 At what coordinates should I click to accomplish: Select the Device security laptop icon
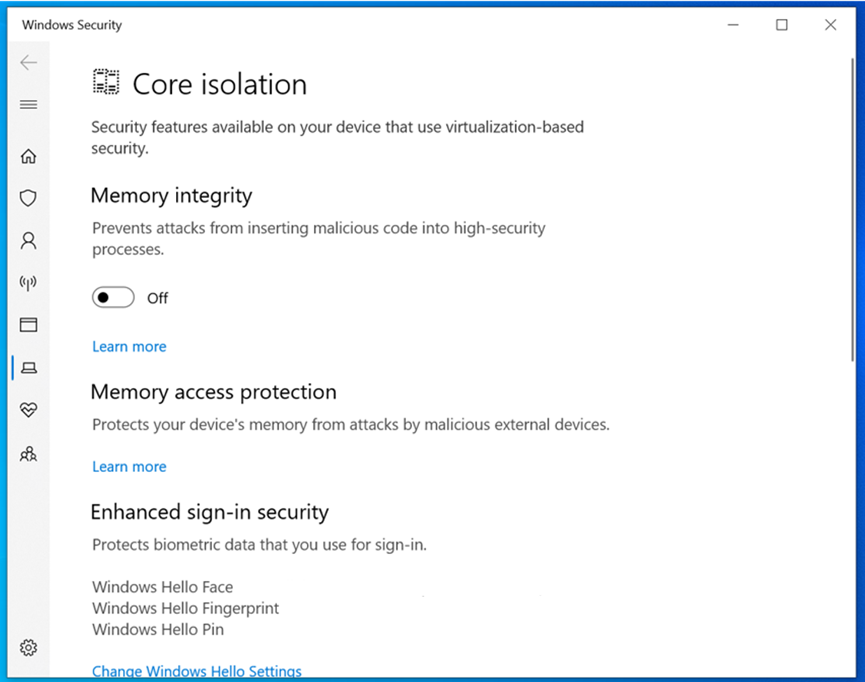[x=29, y=367]
